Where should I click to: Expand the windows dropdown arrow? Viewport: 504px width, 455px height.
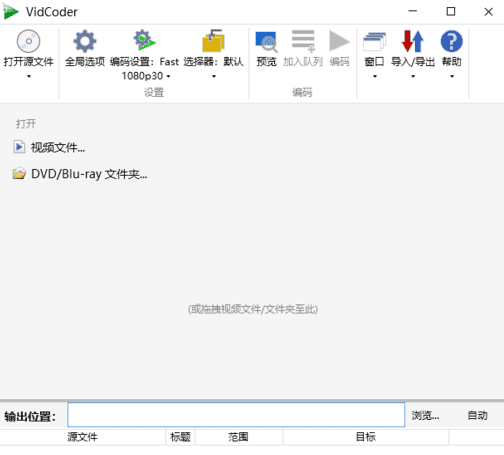(x=375, y=76)
